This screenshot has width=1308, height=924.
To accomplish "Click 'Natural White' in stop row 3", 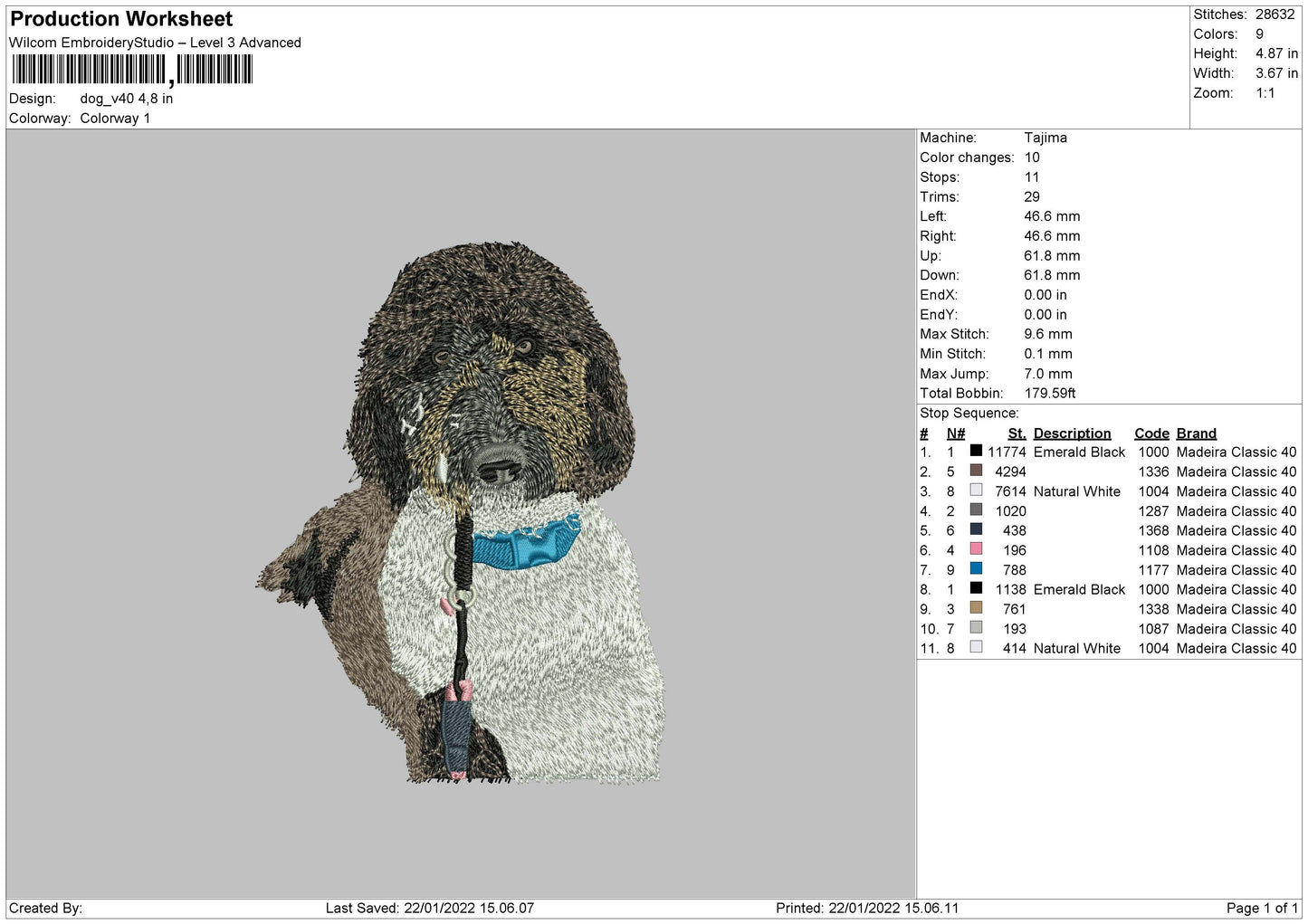I will 1077,491.
